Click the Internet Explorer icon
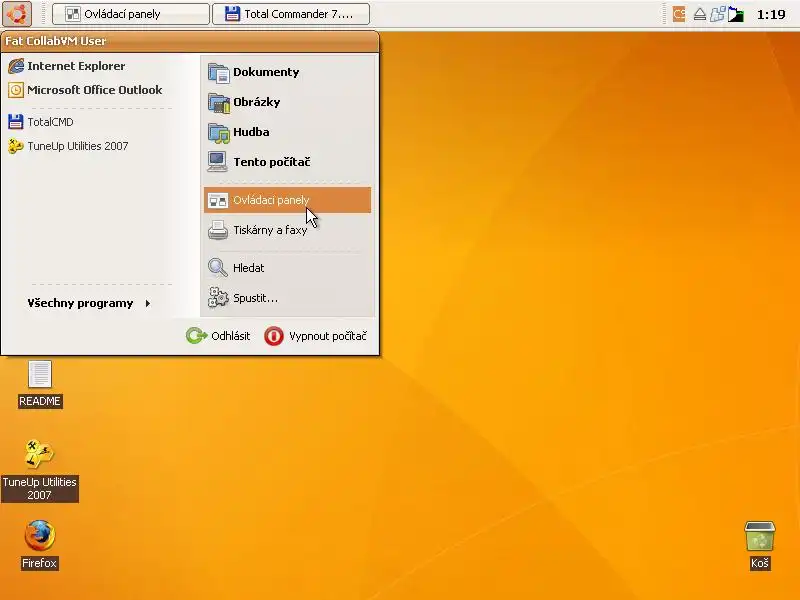The width and height of the screenshot is (800, 600). [x=16, y=66]
